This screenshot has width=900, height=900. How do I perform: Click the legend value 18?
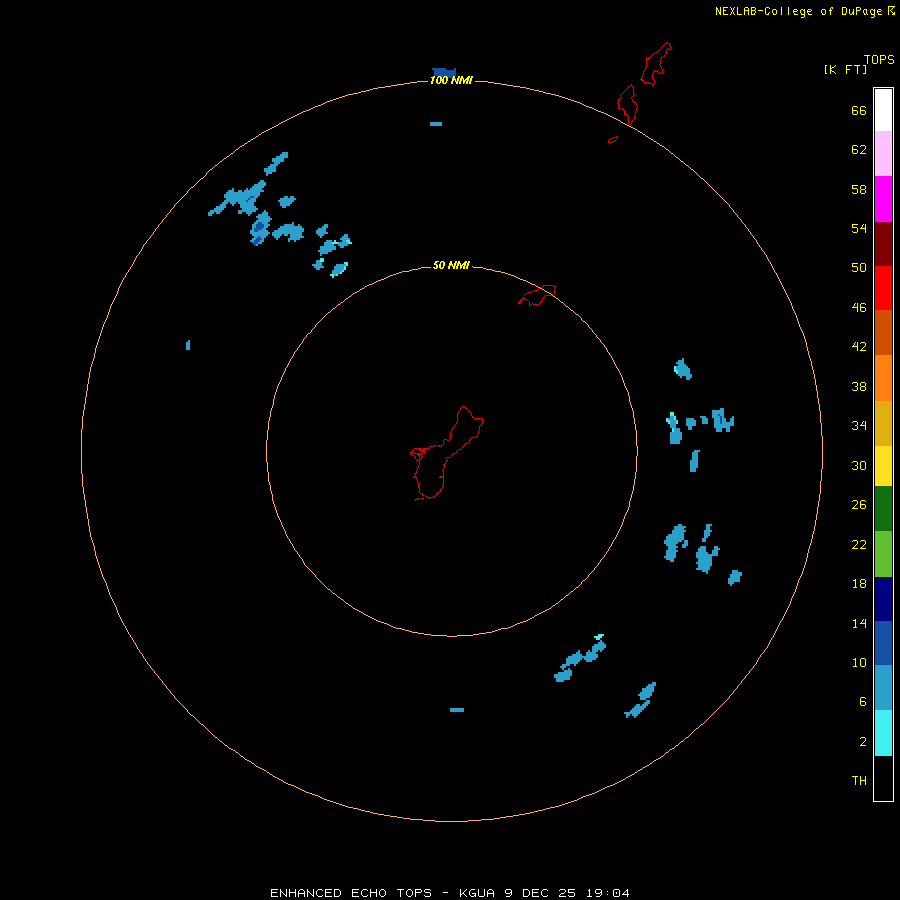coord(859,584)
